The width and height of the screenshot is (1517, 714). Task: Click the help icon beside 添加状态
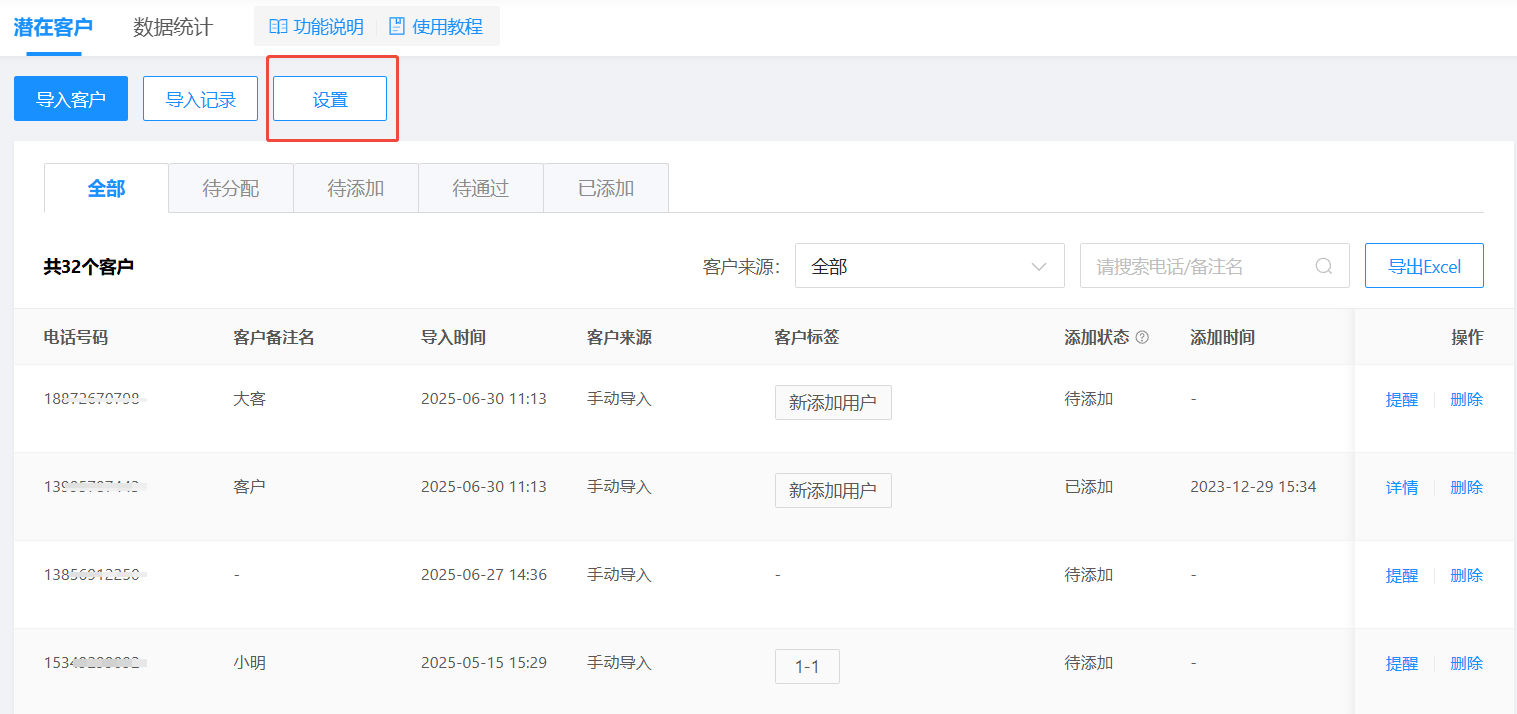point(1142,338)
